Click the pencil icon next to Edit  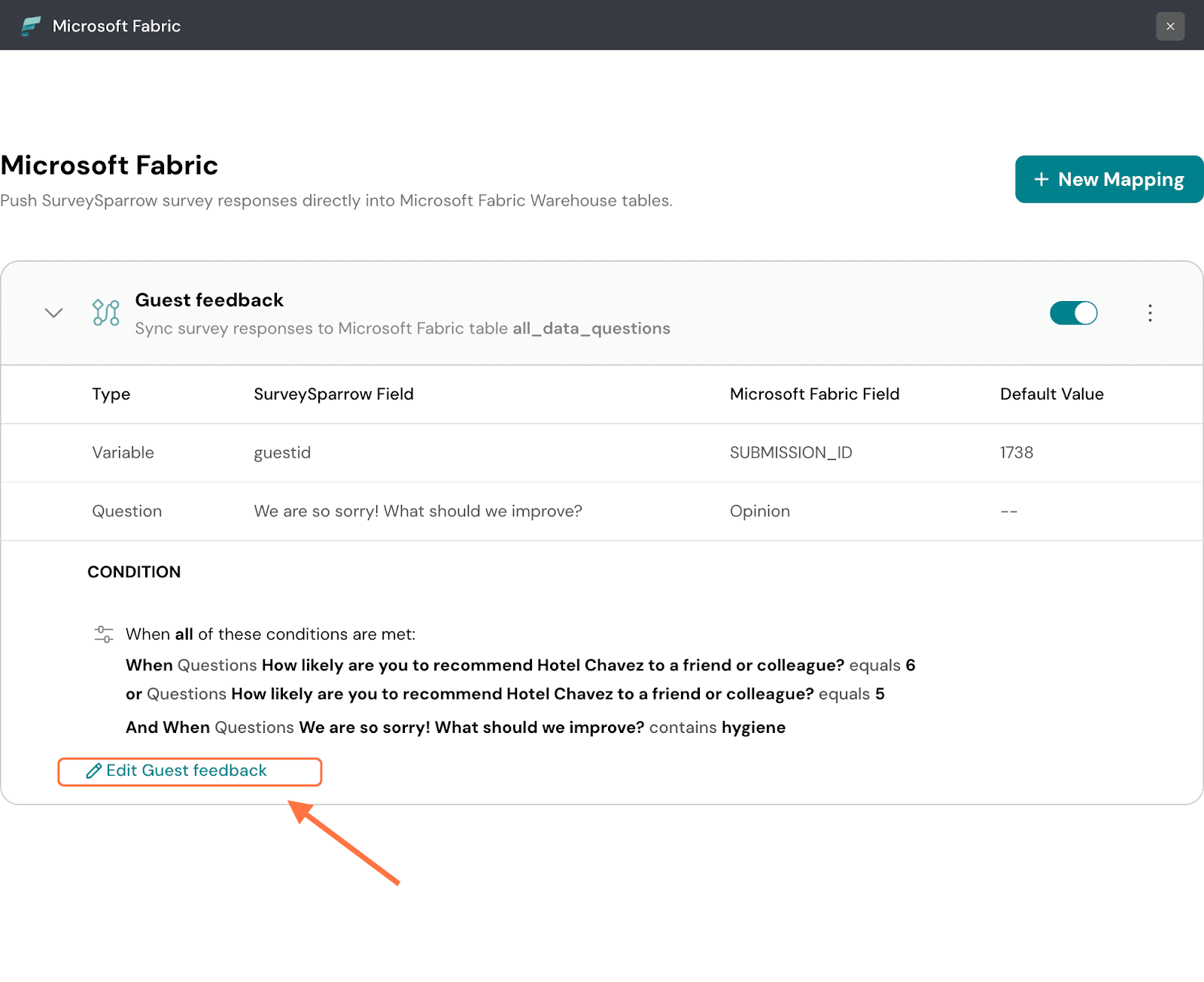[x=94, y=771]
